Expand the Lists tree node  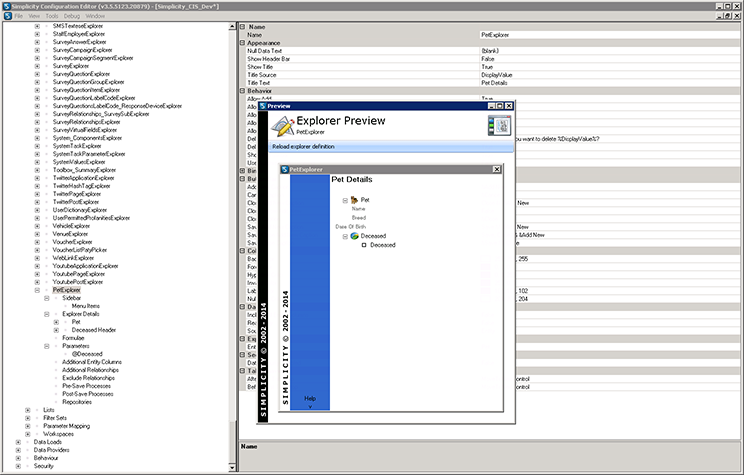coord(28,410)
